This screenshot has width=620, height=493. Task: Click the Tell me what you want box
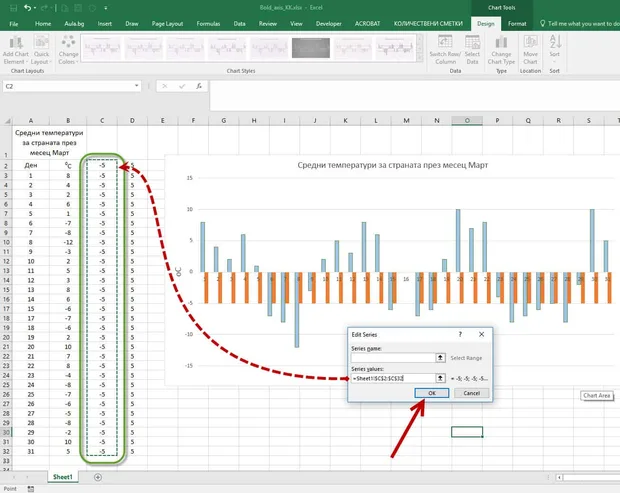pos(580,24)
